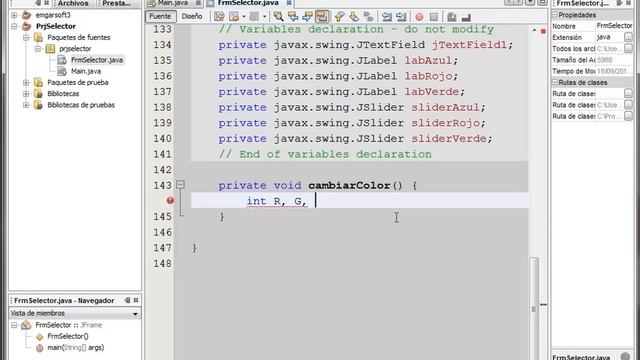This screenshot has width=640, height=360.
Task: Expand Paquetes de prueba folder
Action: click(x=26, y=82)
